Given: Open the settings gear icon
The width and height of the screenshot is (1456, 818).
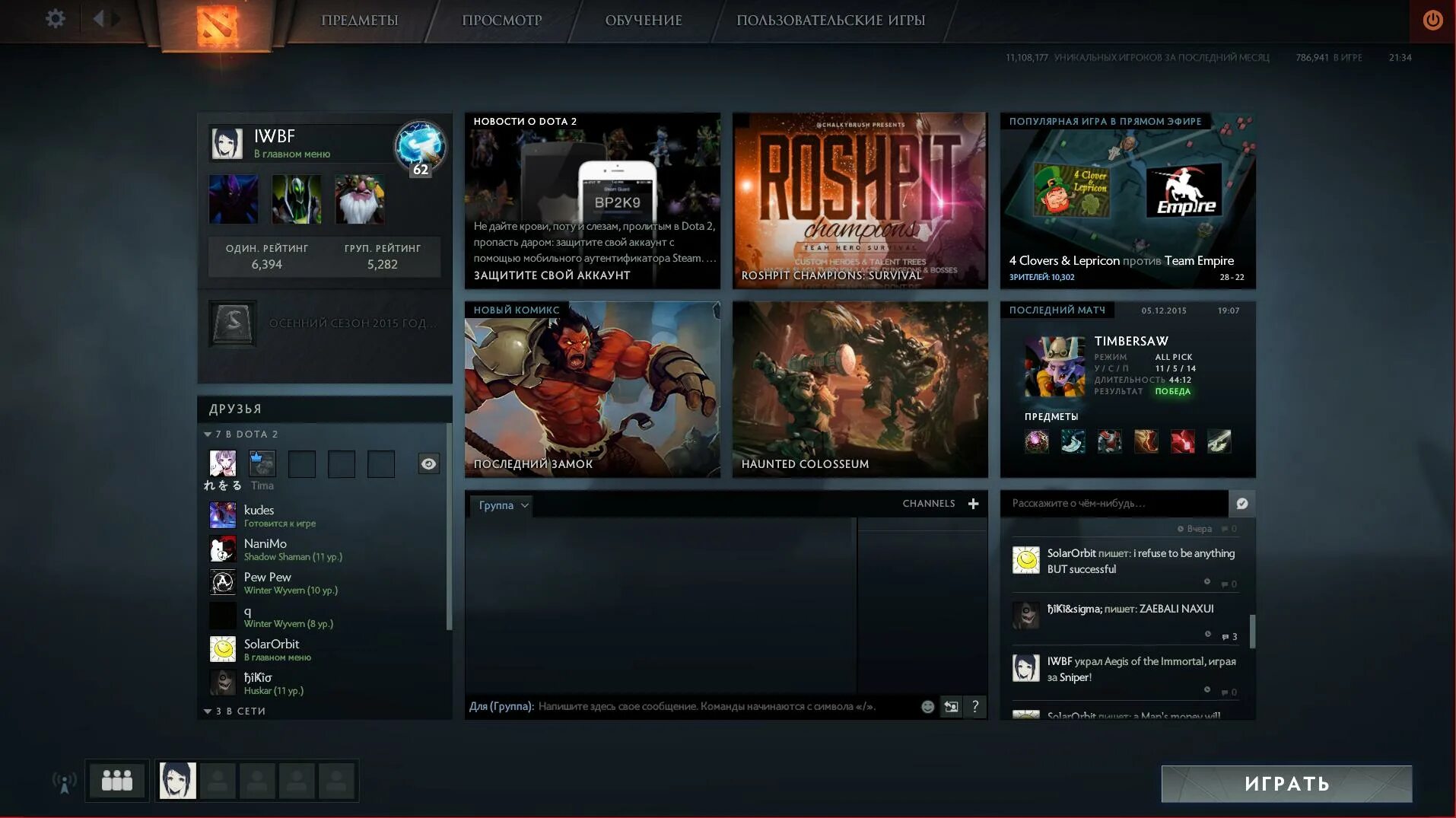Looking at the screenshot, I should point(55,18).
